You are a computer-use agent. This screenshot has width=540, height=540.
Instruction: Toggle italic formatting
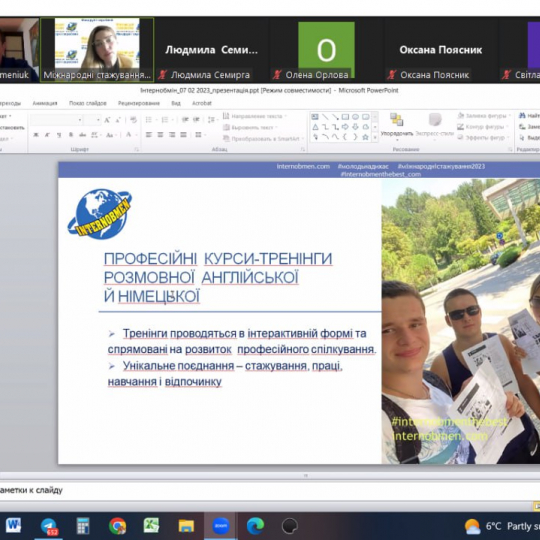[x=48, y=135]
